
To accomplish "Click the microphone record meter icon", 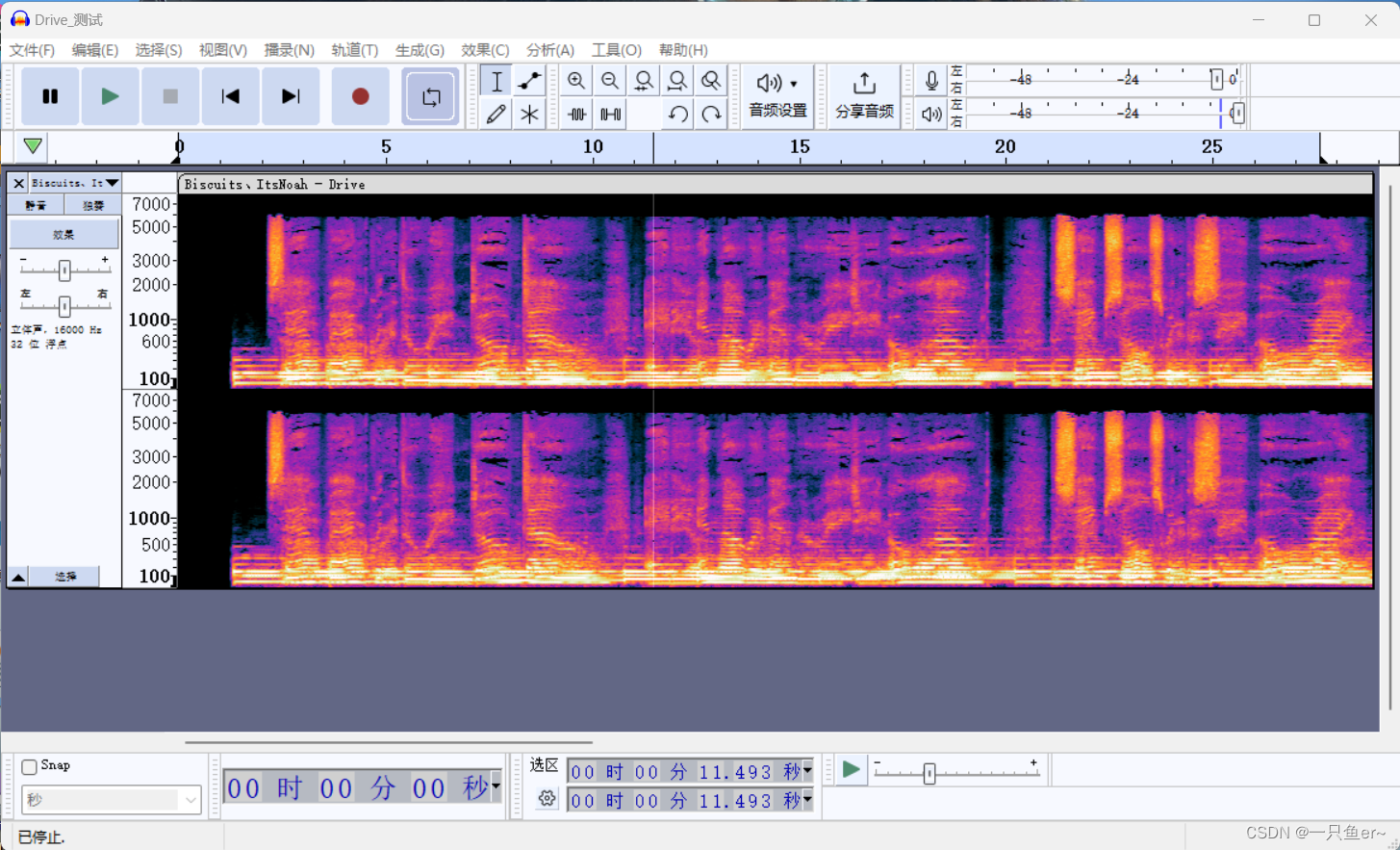I will [931, 81].
